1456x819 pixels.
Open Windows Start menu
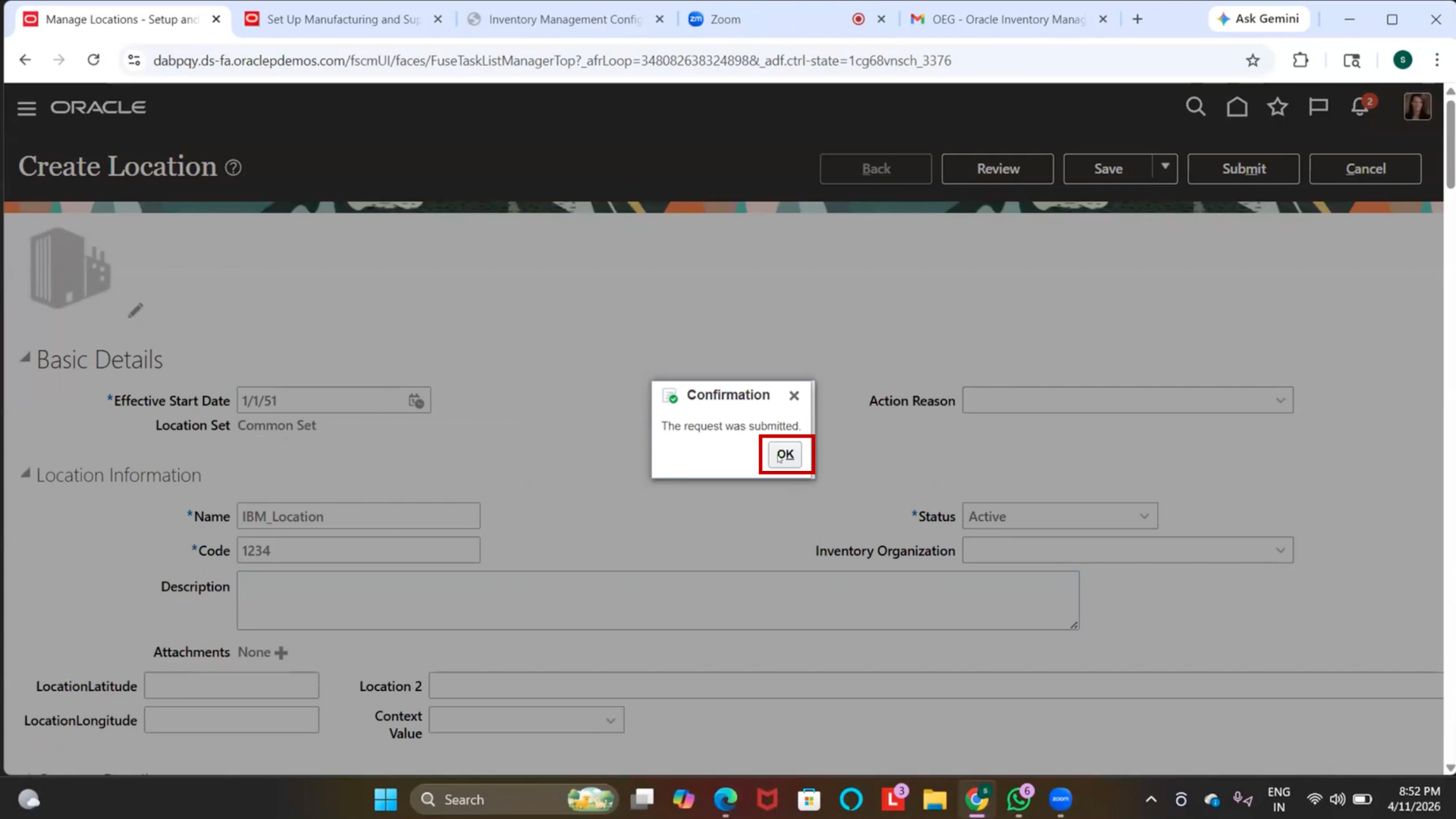(x=385, y=799)
